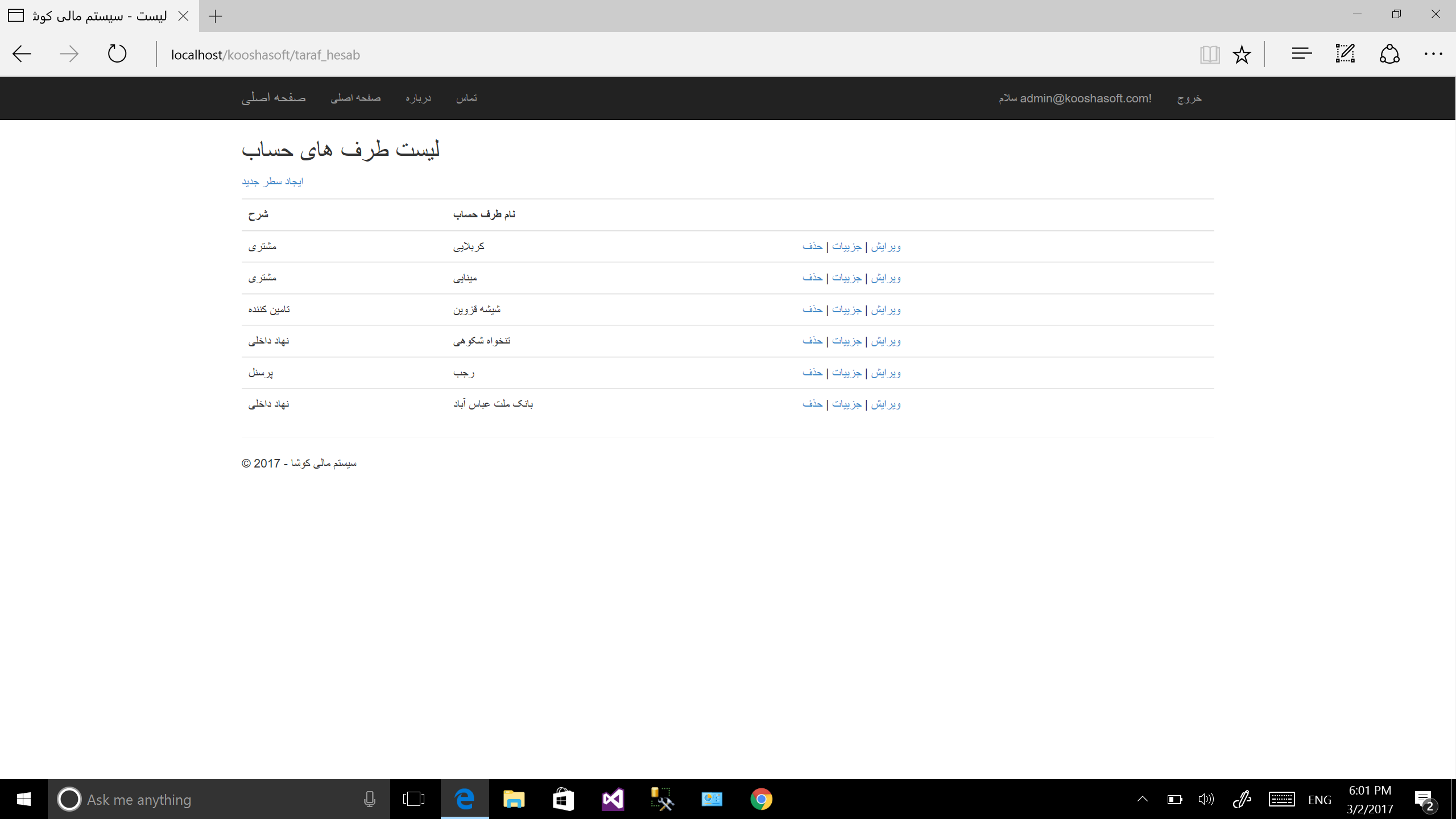Click the ایجاد سطر جدید link
1456x819 pixels.
click(x=272, y=181)
